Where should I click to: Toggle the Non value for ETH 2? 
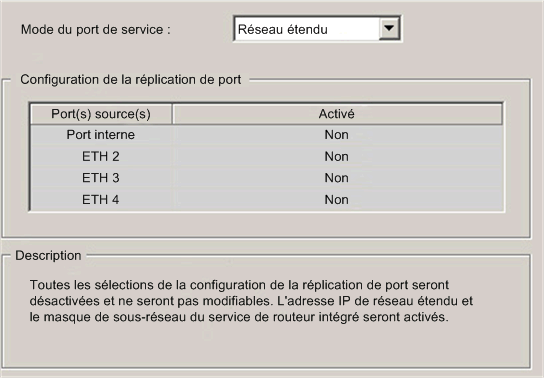[x=337, y=156]
